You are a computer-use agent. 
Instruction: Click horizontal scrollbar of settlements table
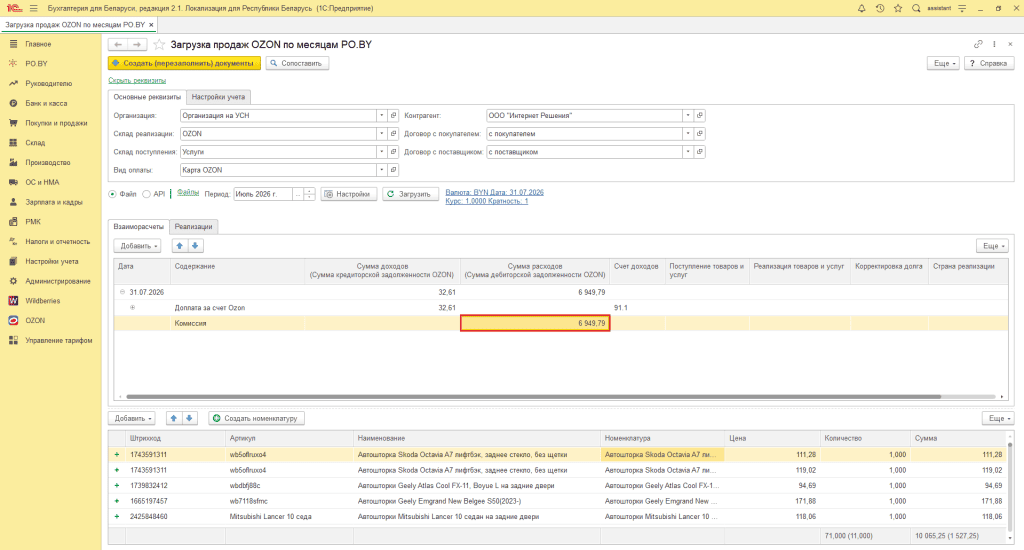(533, 396)
